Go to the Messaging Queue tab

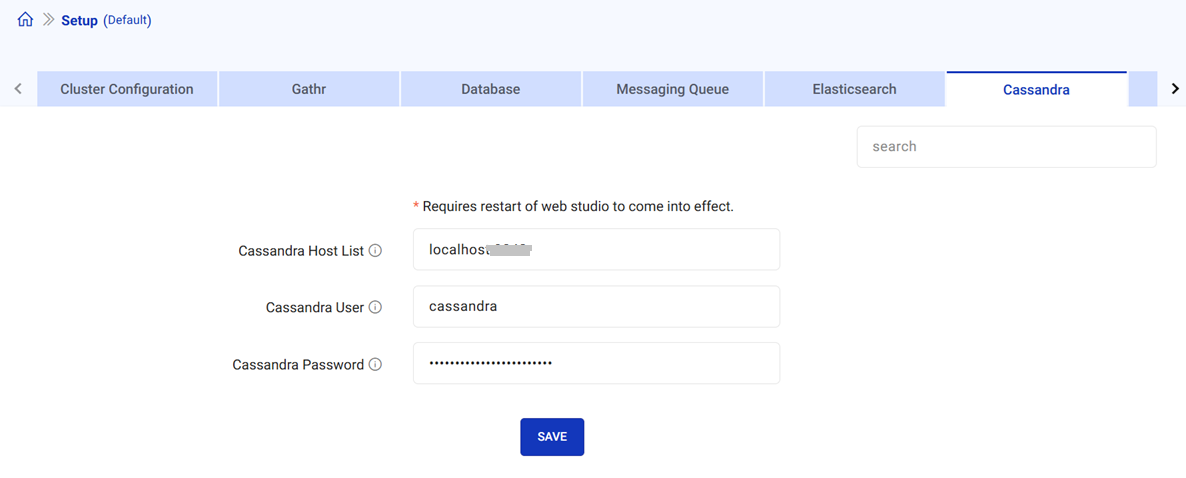(x=672, y=89)
